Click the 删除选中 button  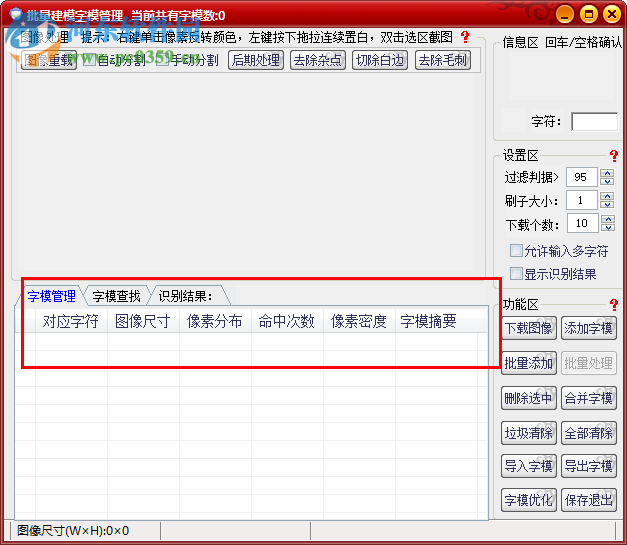point(529,398)
